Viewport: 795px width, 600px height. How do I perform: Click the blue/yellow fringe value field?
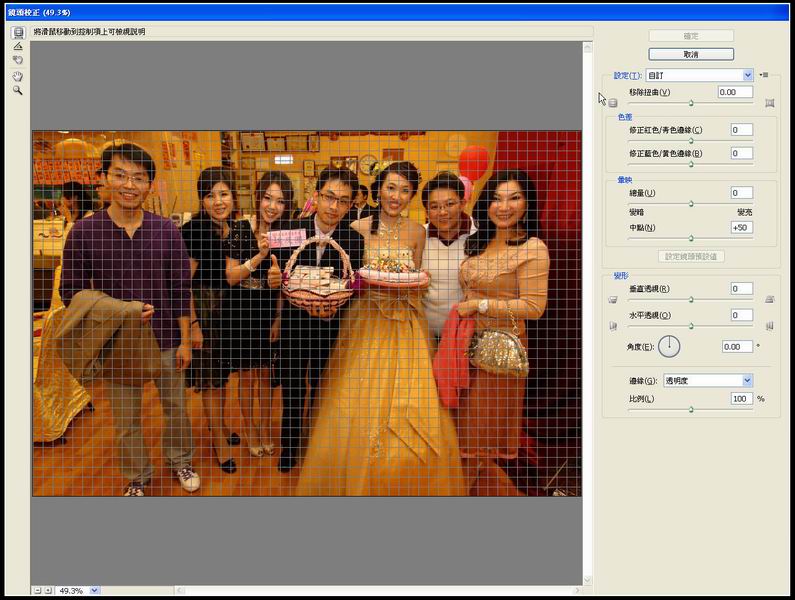pos(742,153)
